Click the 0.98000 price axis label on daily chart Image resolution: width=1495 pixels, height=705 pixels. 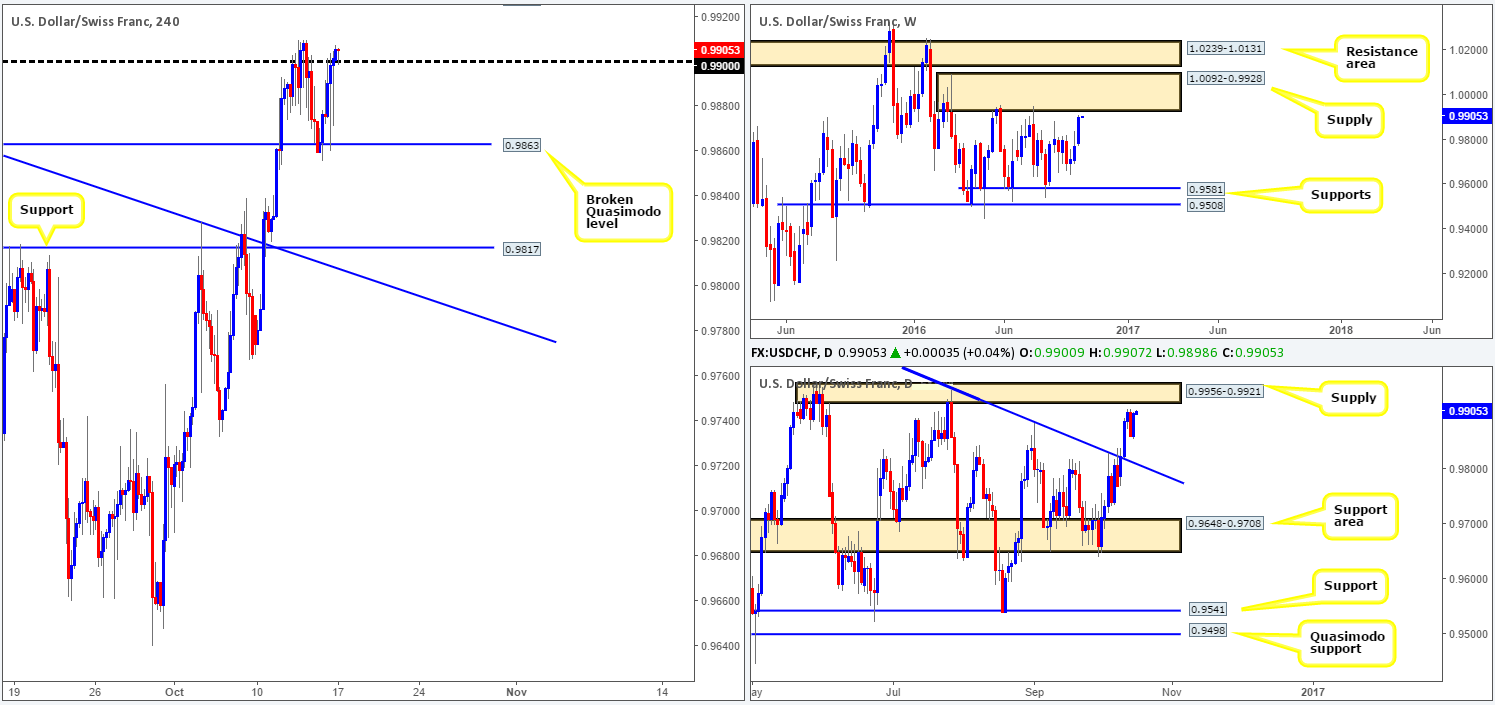pos(1467,469)
